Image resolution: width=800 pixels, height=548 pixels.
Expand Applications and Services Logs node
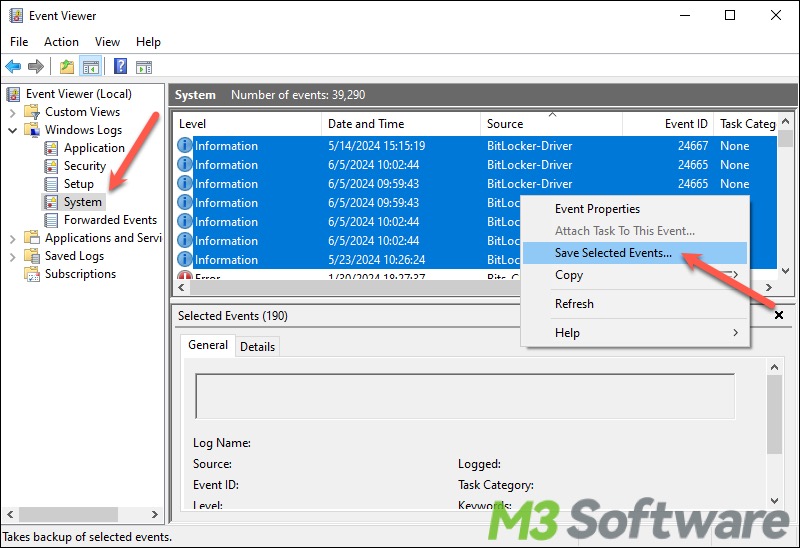pyautogui.click(x=13, y=238)
